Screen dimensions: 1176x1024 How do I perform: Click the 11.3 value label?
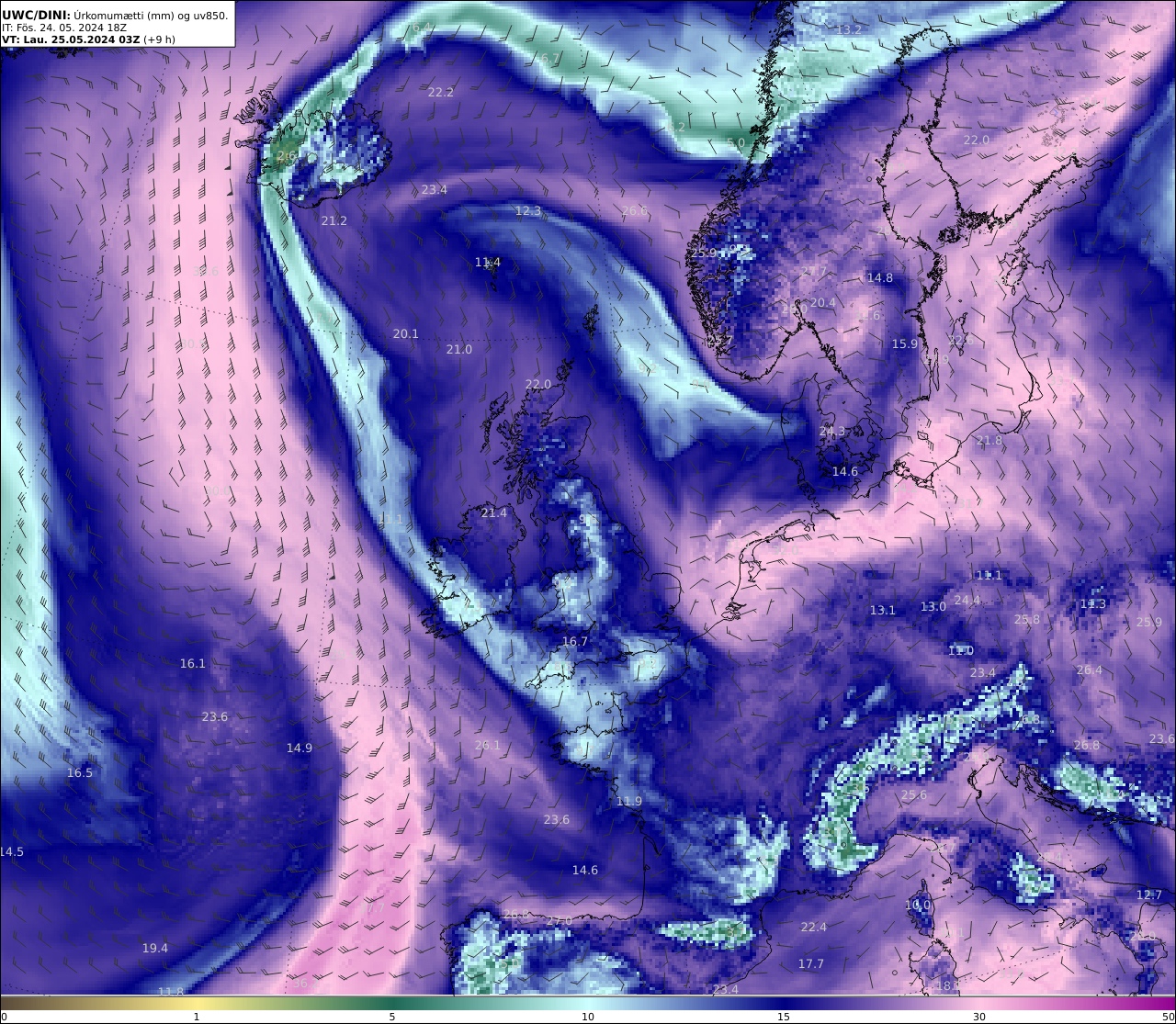click(1093, 604)
